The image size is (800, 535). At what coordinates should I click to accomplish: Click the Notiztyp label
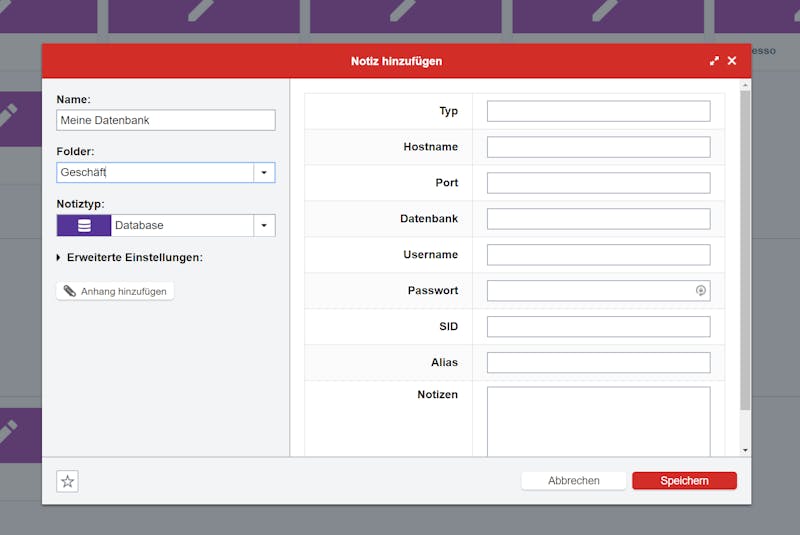pyautogui.click(x=80, y=204)
